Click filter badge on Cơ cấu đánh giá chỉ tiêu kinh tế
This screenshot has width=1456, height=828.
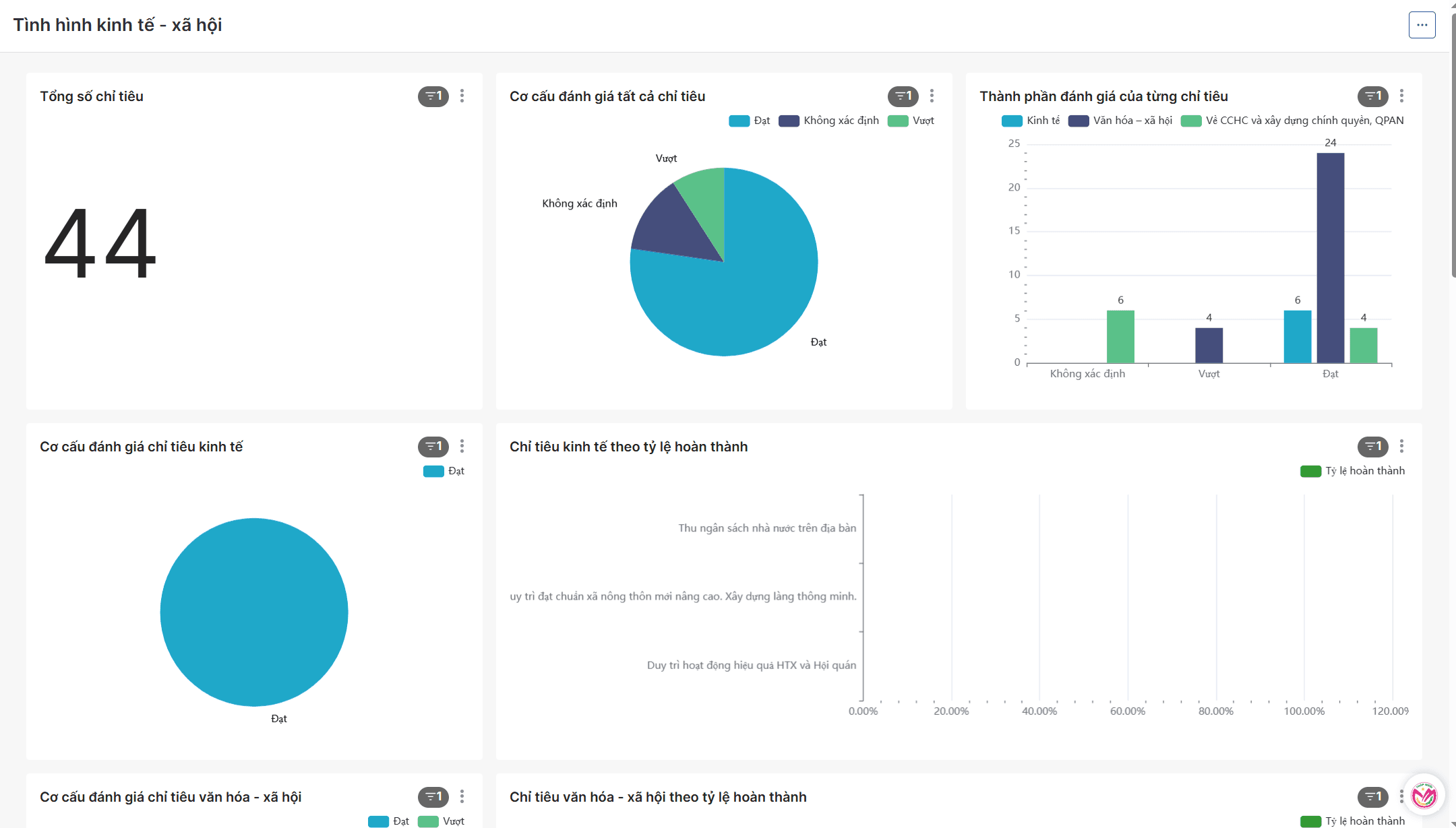433,447
